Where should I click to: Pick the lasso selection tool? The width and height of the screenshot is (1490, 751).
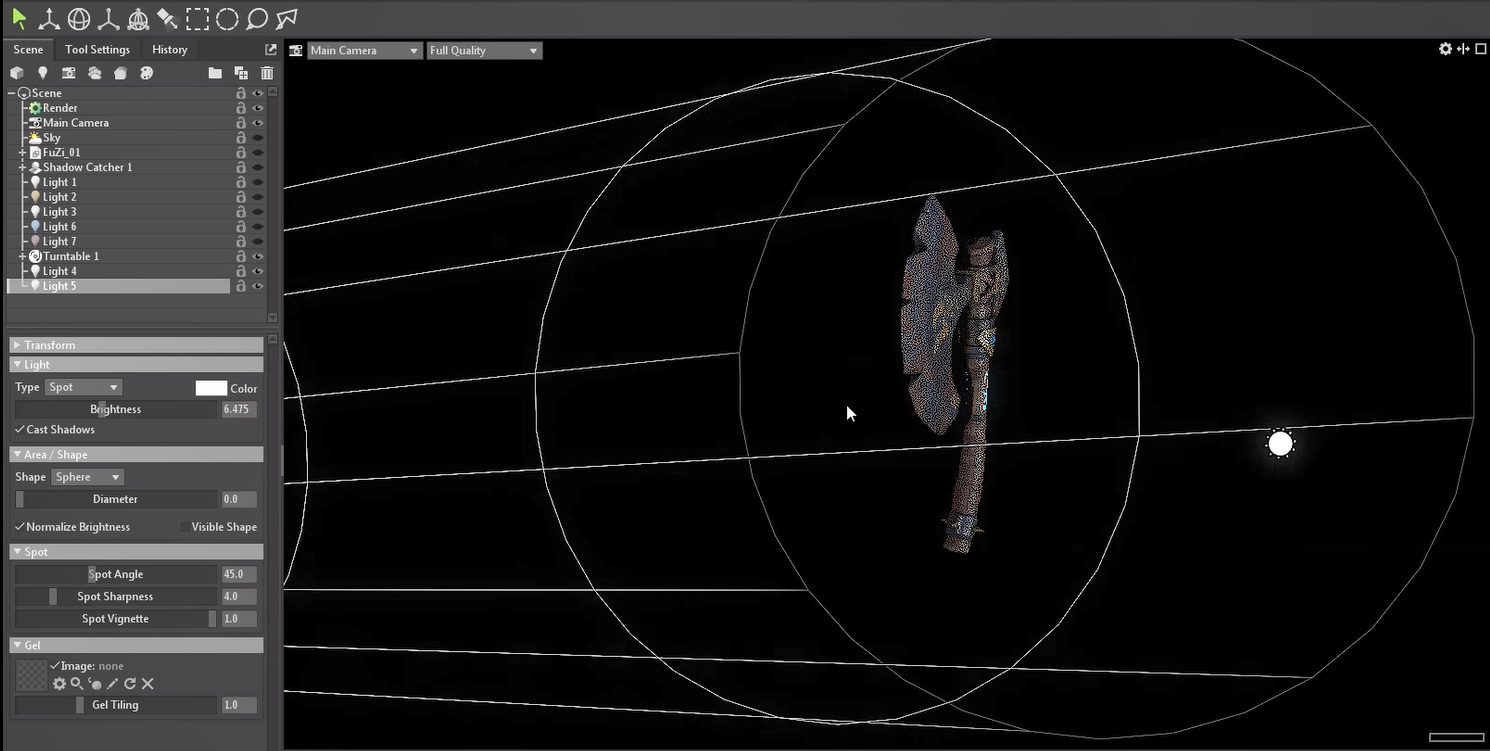point(257,18)
